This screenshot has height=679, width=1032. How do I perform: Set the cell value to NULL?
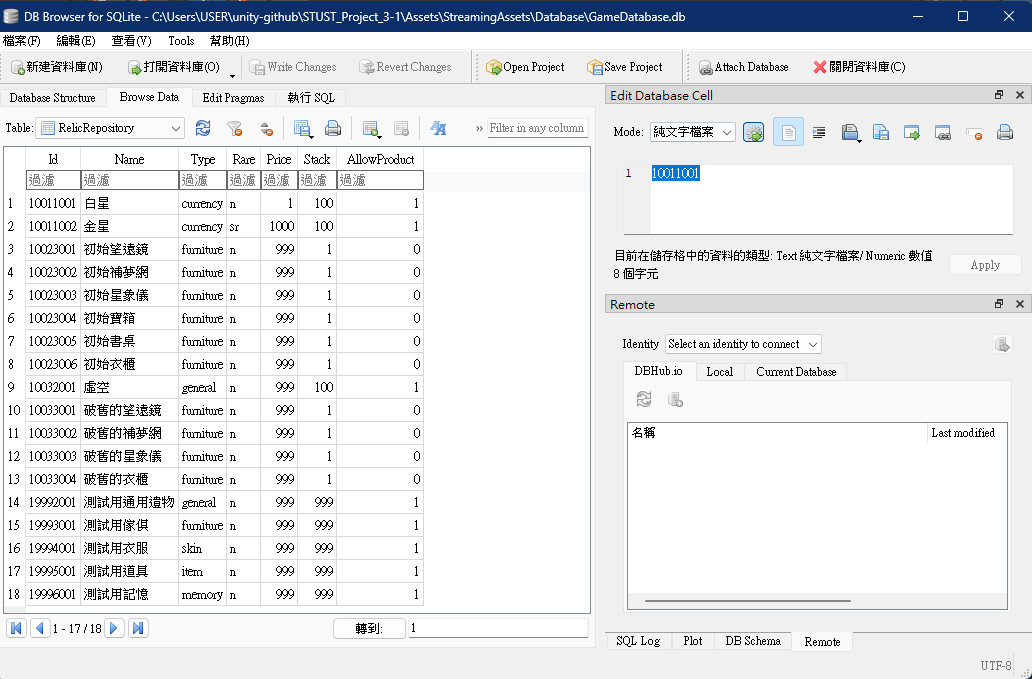click(974, 132)
